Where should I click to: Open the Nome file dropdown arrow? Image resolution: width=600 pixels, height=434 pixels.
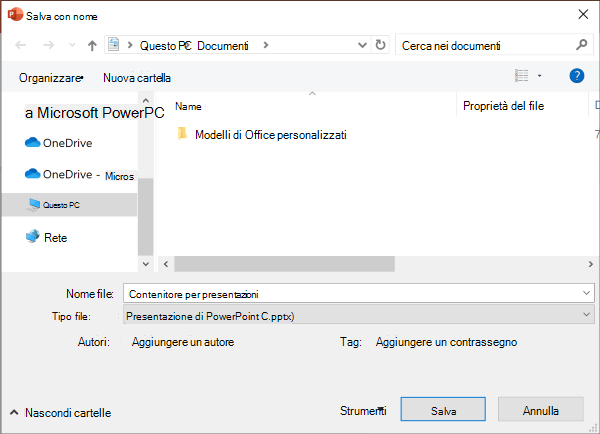pos(586,294)
